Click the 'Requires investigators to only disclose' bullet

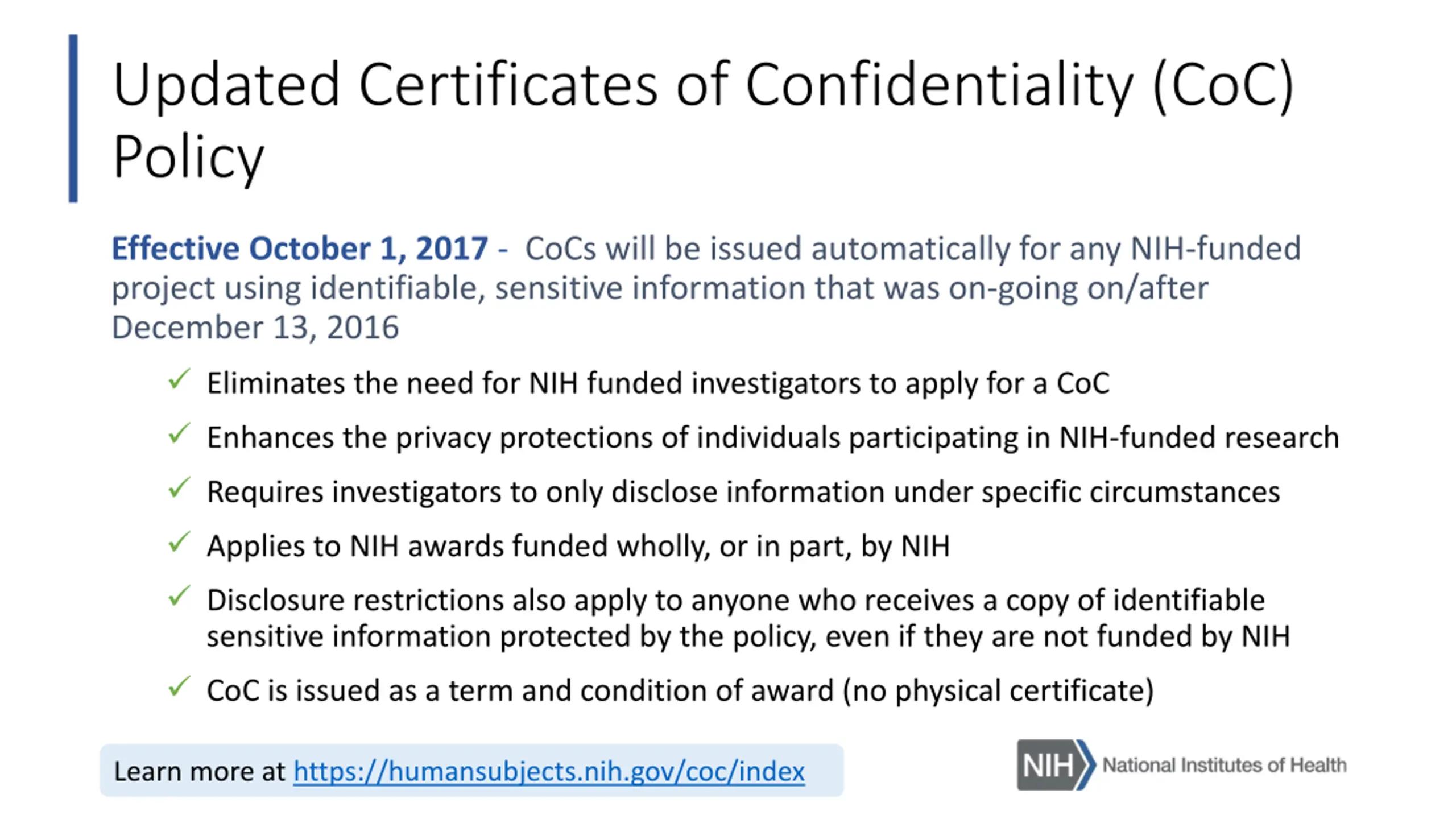pyautogui.click(x=743, y=492)
